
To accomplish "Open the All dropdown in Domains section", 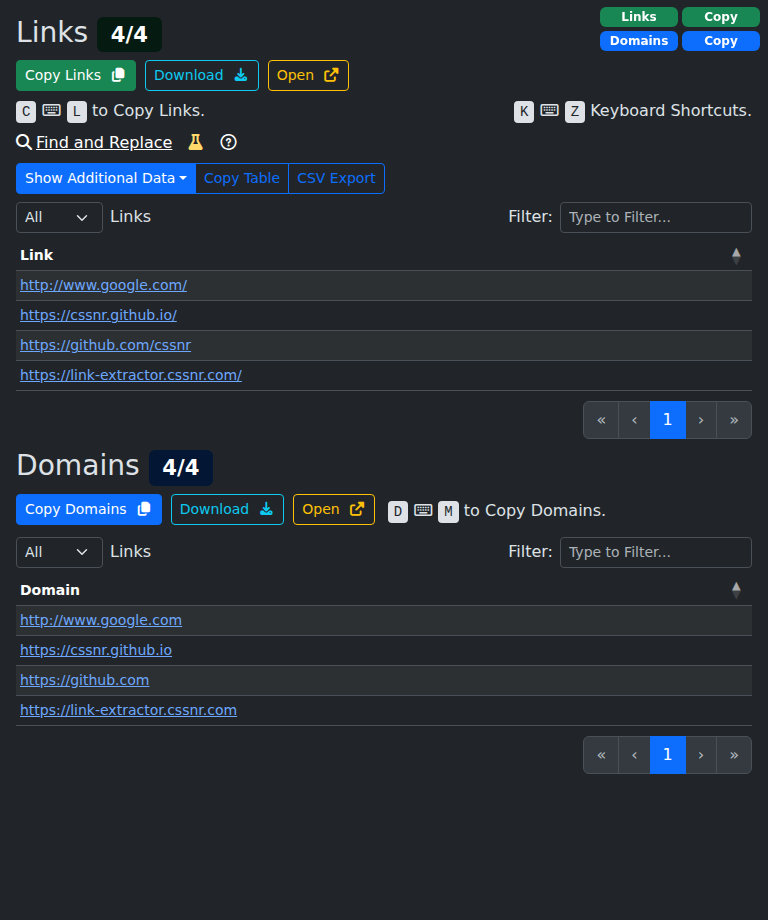I will coord(59,552).
